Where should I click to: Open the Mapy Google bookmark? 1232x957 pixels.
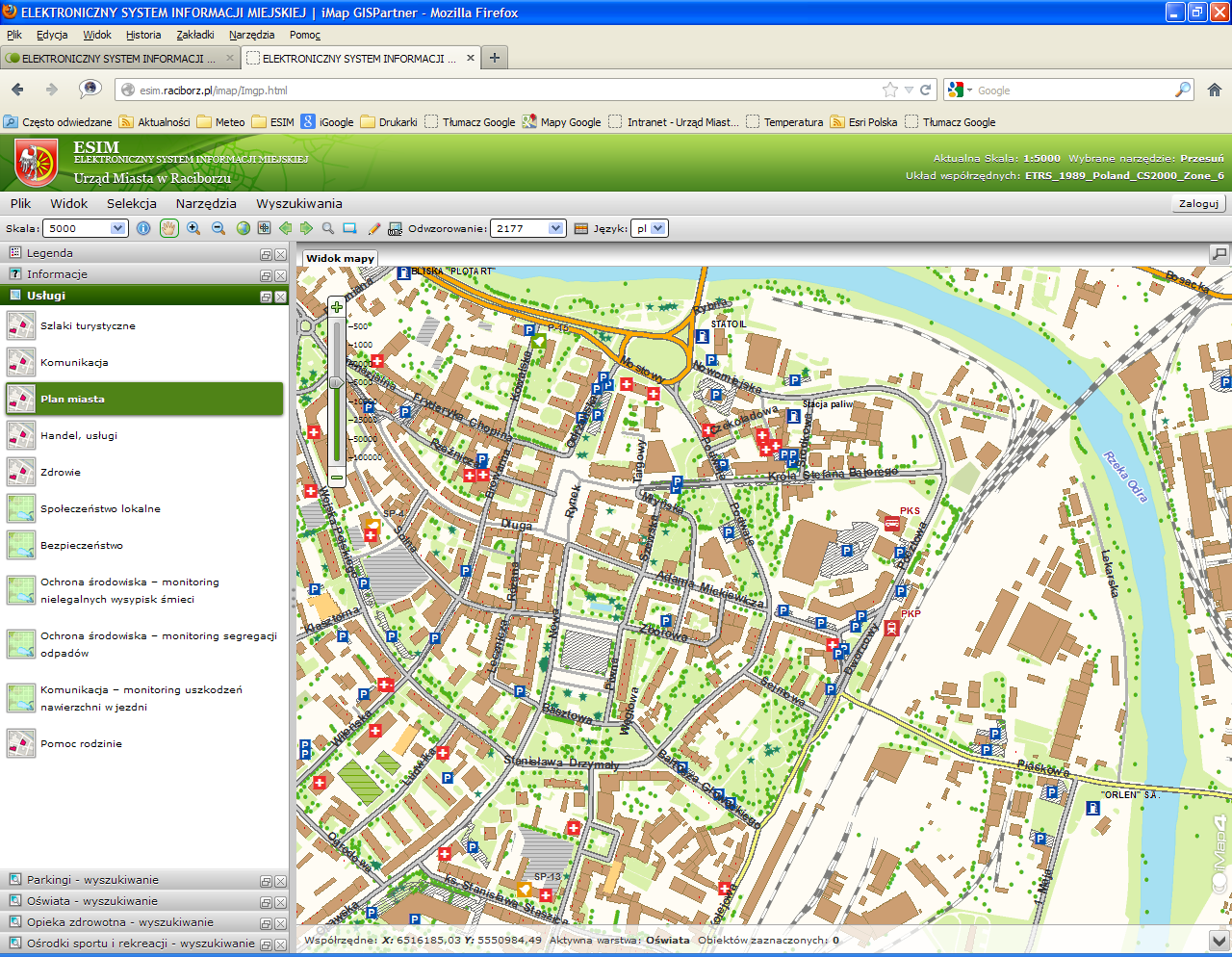(561, 122)
